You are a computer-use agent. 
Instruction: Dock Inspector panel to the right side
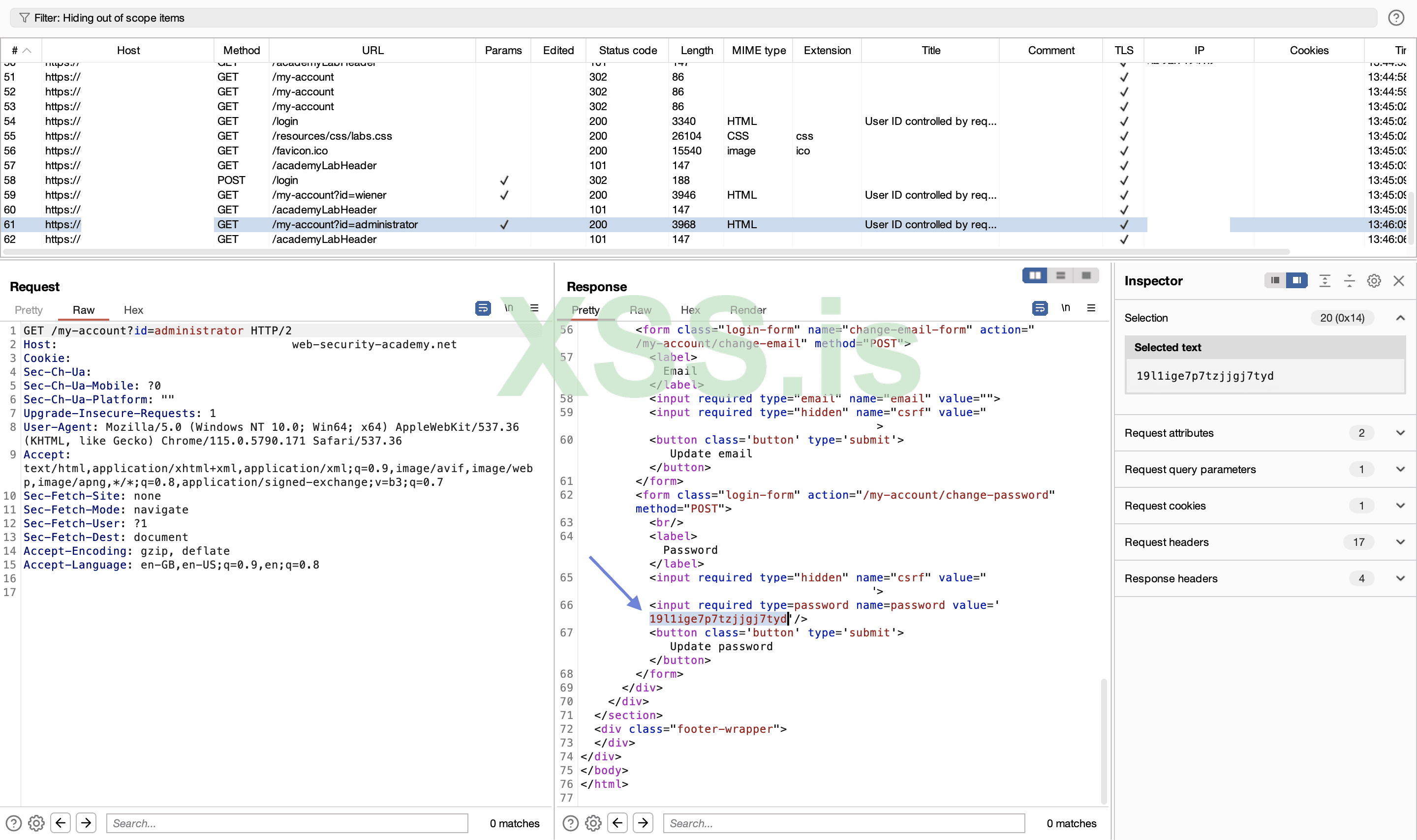1296,281
